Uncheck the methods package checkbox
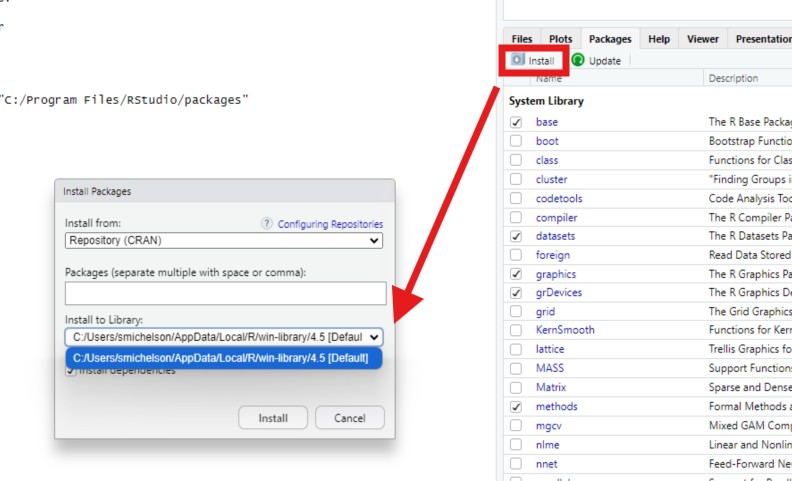792x481 pixels. point(516,407)
